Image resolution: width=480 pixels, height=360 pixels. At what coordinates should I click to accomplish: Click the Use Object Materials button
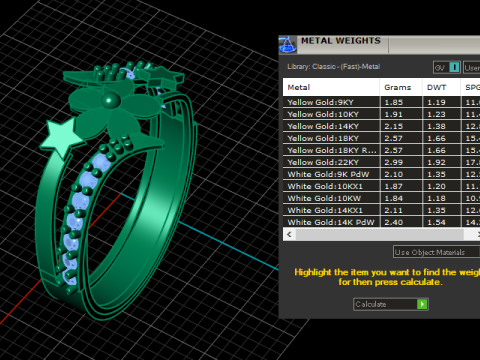436,252
